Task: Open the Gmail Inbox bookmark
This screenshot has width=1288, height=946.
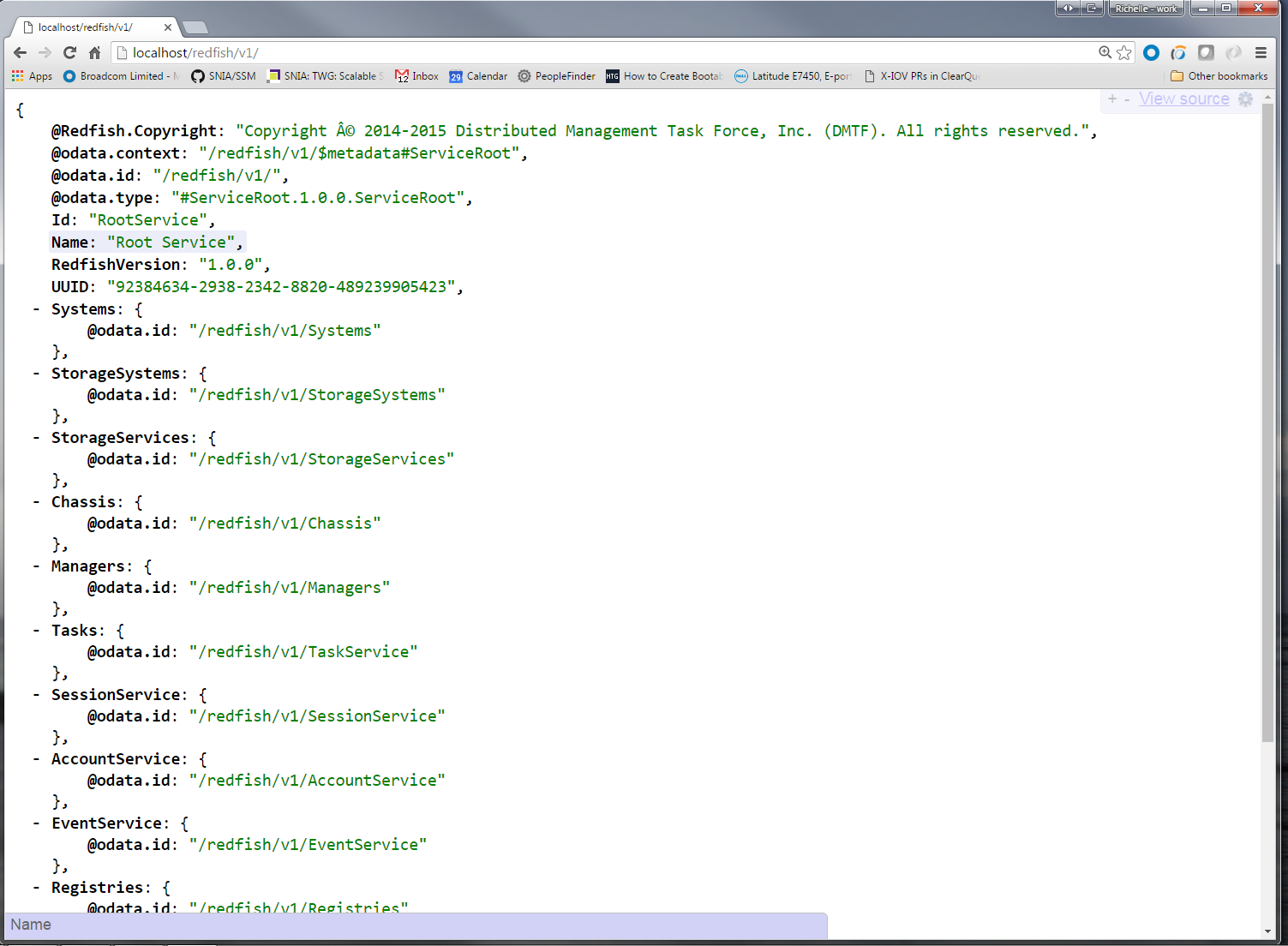Action: click(x=416, y=76)
